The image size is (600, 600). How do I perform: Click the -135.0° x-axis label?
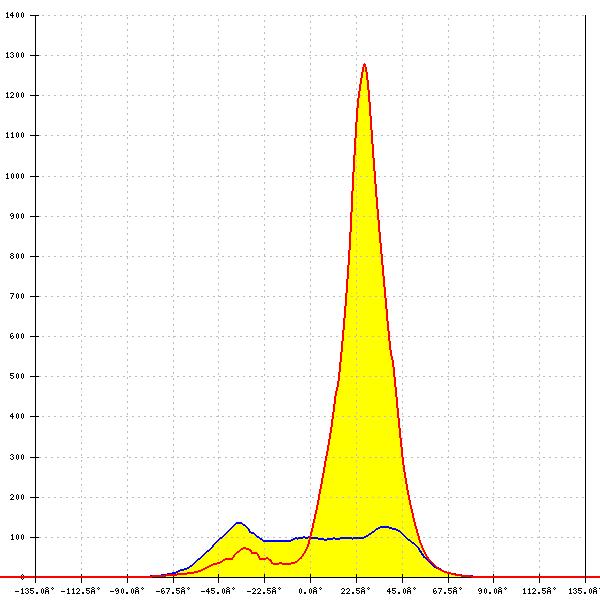(x=35, y=591)
